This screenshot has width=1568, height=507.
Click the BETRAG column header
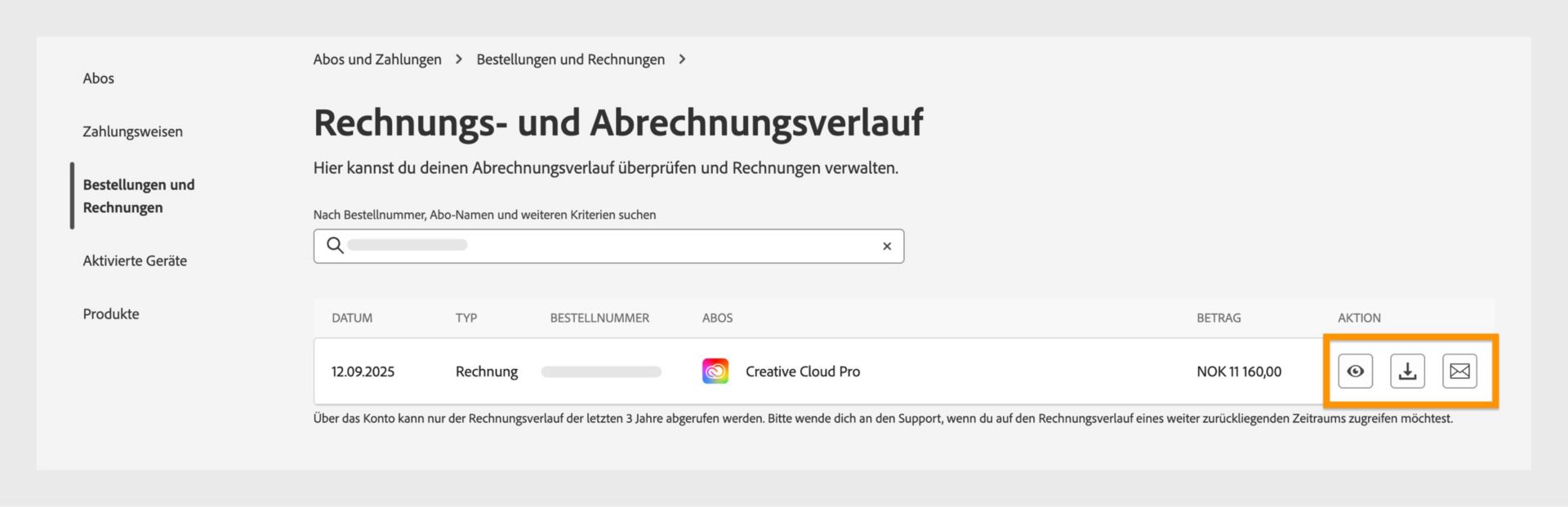1218,318
